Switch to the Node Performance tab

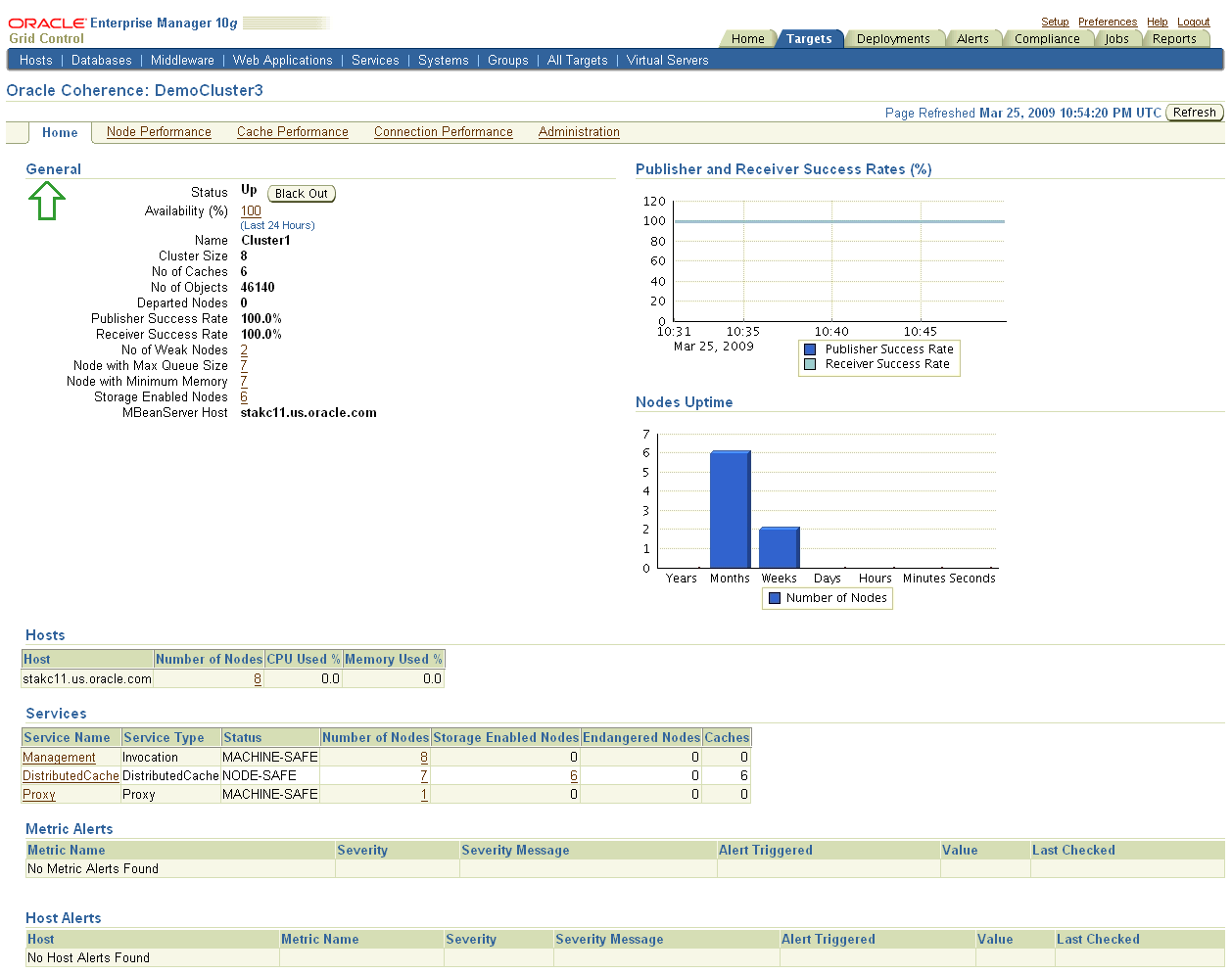point(159,131)
